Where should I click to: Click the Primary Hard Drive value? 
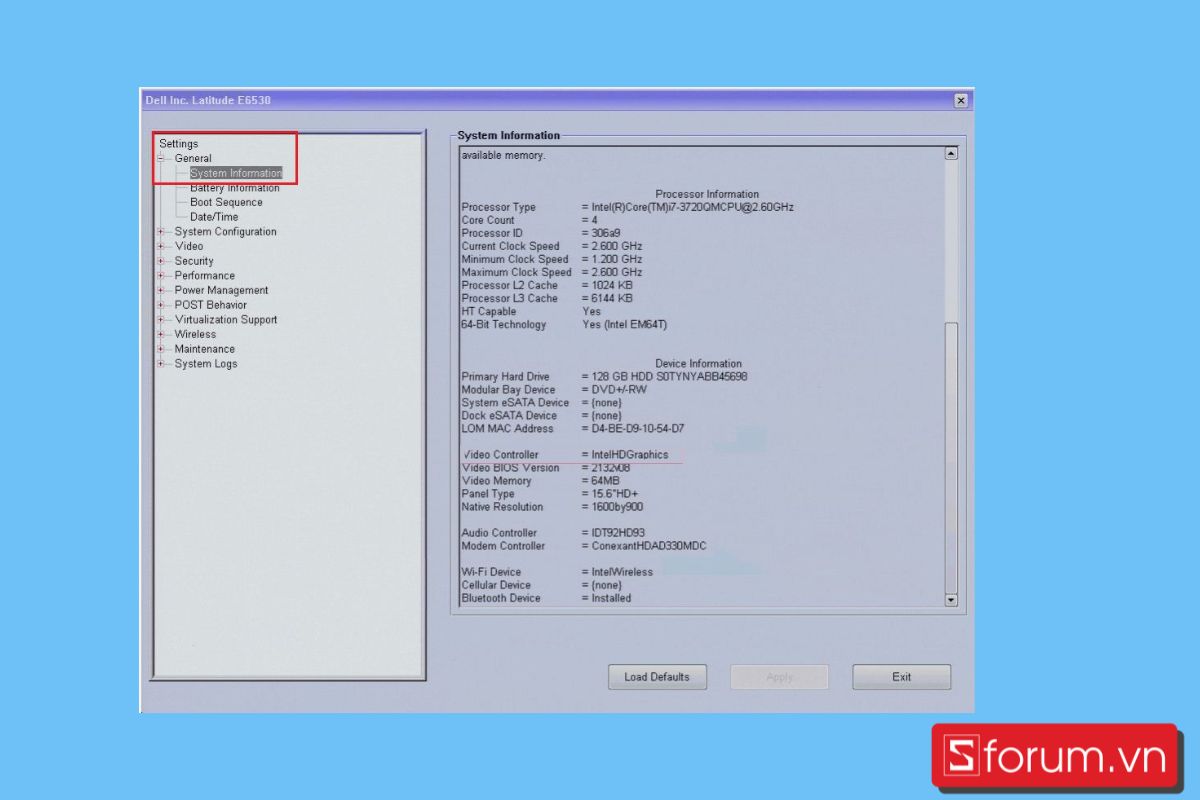coord(669,377)
